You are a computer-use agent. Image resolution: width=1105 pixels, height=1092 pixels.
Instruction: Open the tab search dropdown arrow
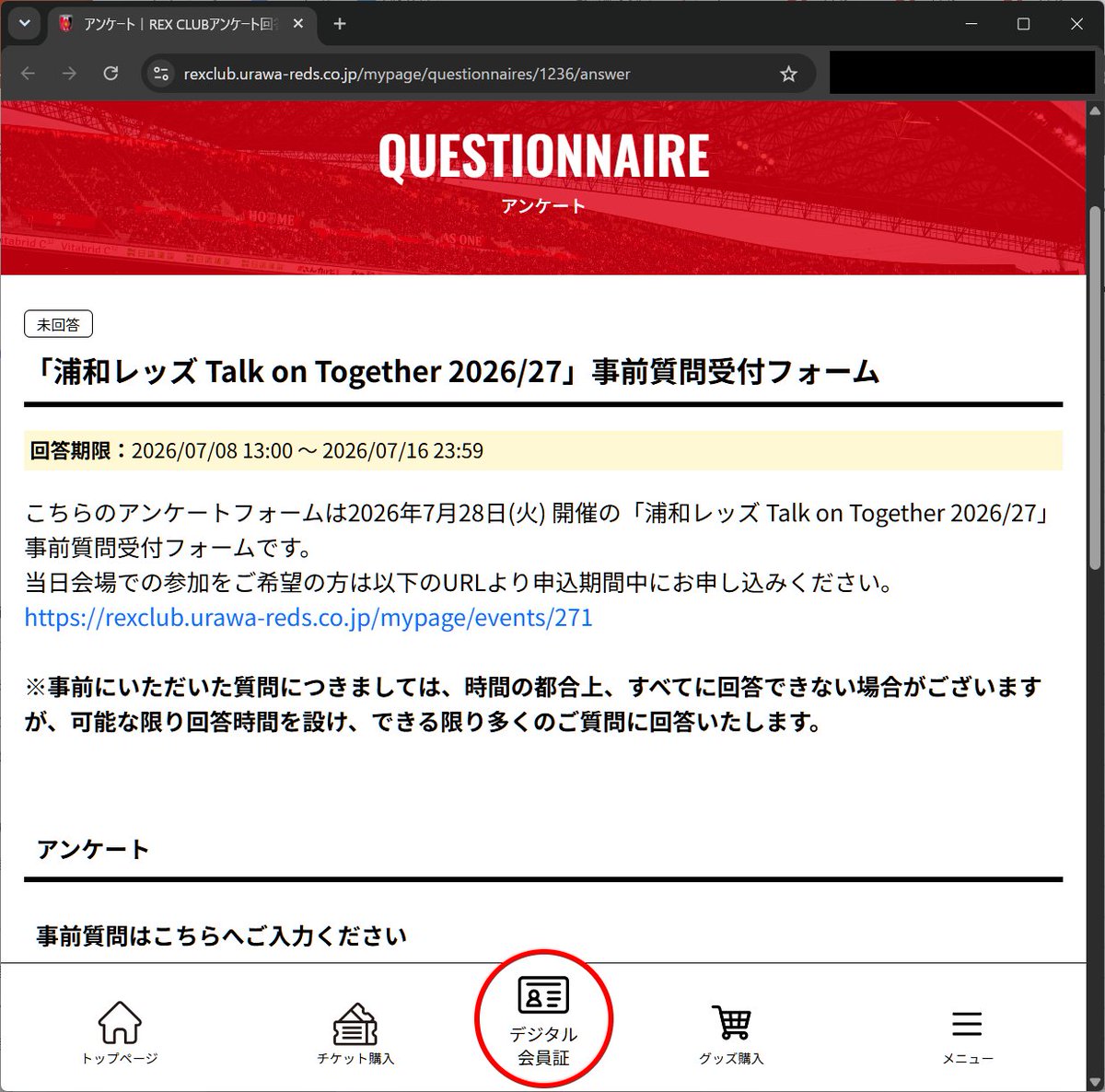coord(25,24)
